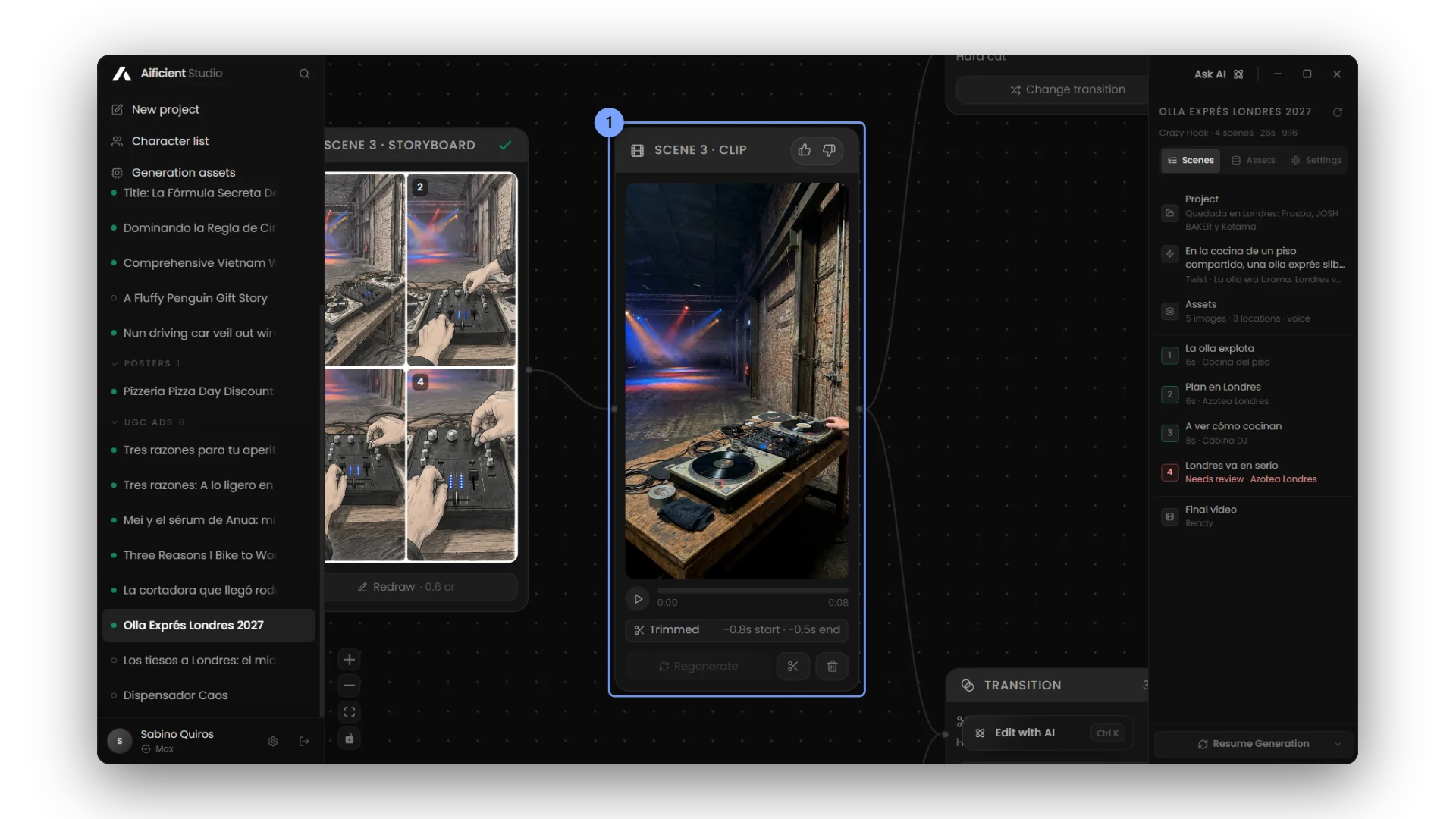
Task: Click Edit with AI
Action: pyautogui.click(x=1048, y=733)
